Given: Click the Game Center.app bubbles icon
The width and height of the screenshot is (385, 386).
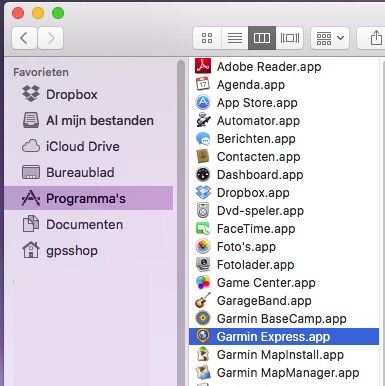Looking at the screenshot, I should point(203,282).
